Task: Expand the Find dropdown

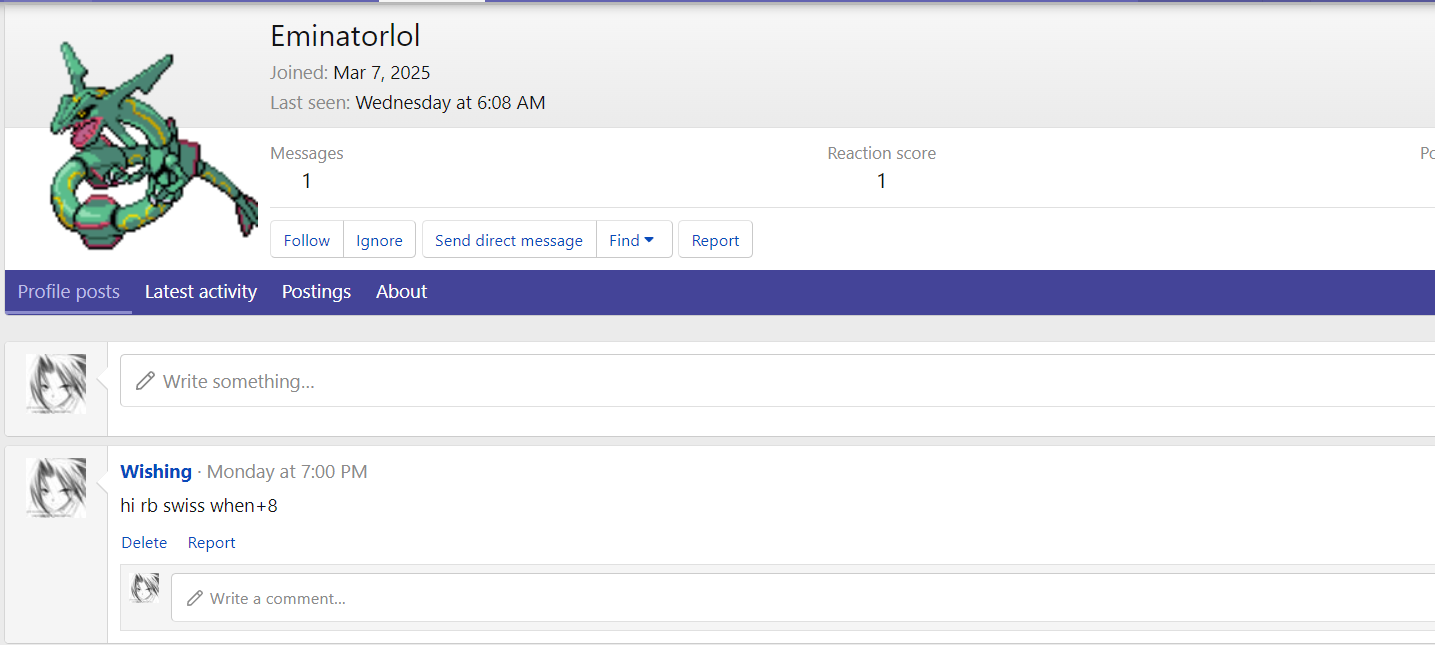Action: 634,240
